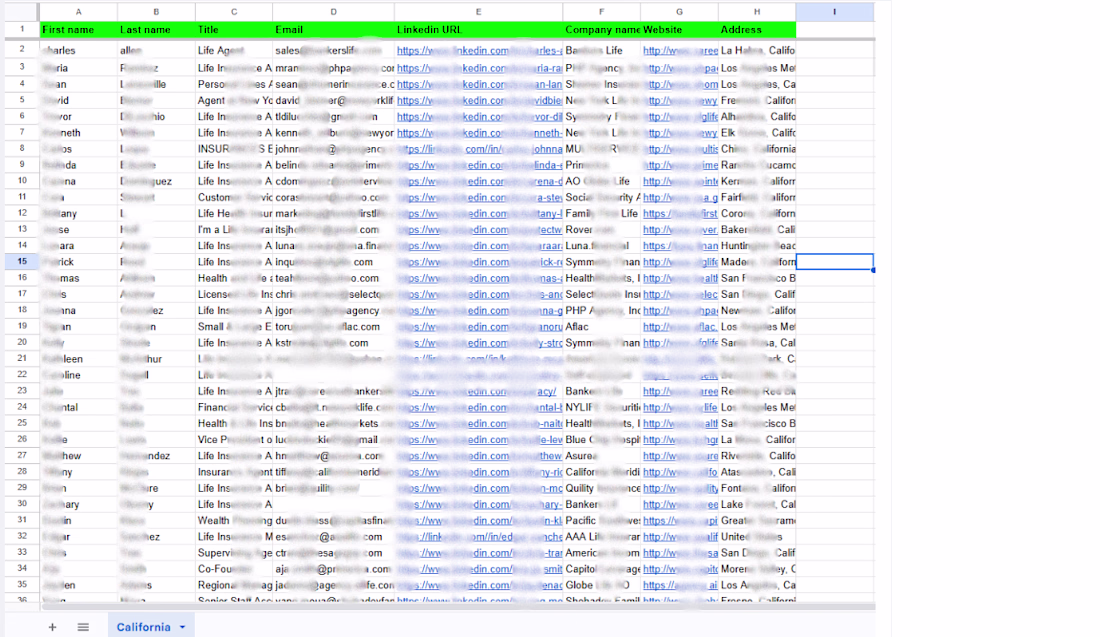Click the Website header cell
The image size is (1100, 637).
coord(679,29)
